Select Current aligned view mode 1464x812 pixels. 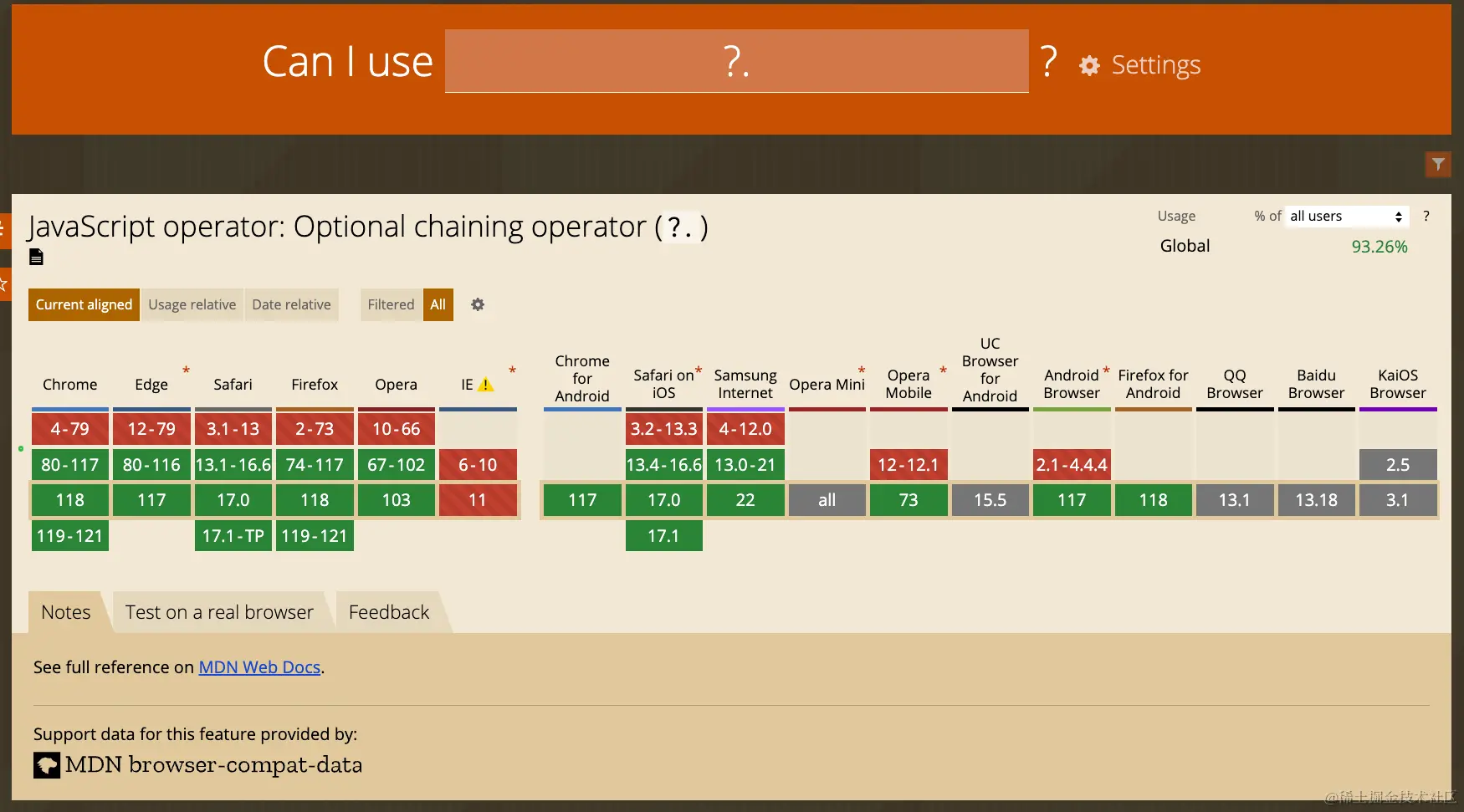point(84,304)
